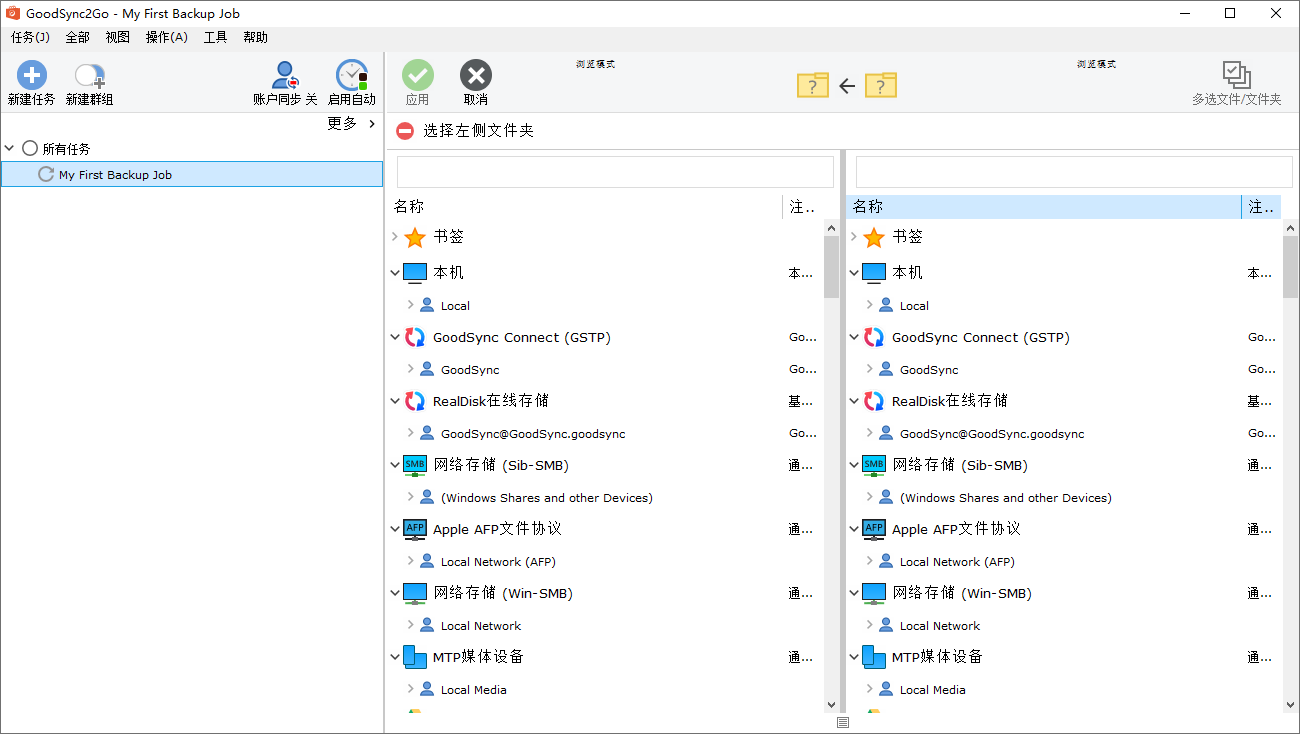This screenshot has width=1300, height=734.
Task: Enable Auto (启用自动) clock icon
Action: [351, 76]
